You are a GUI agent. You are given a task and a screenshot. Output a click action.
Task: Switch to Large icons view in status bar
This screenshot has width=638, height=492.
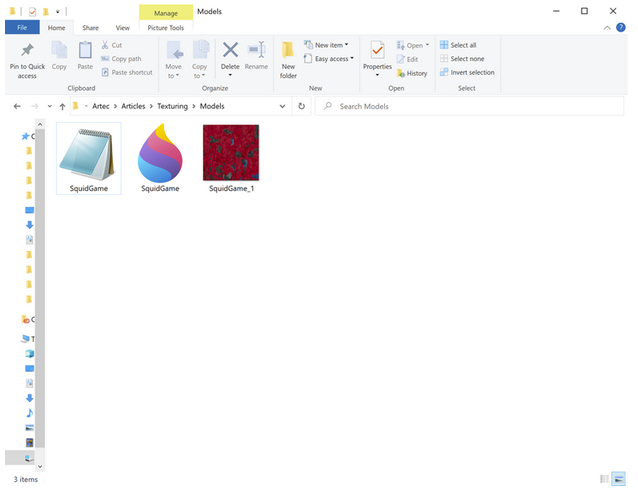[x=618, y=479]
